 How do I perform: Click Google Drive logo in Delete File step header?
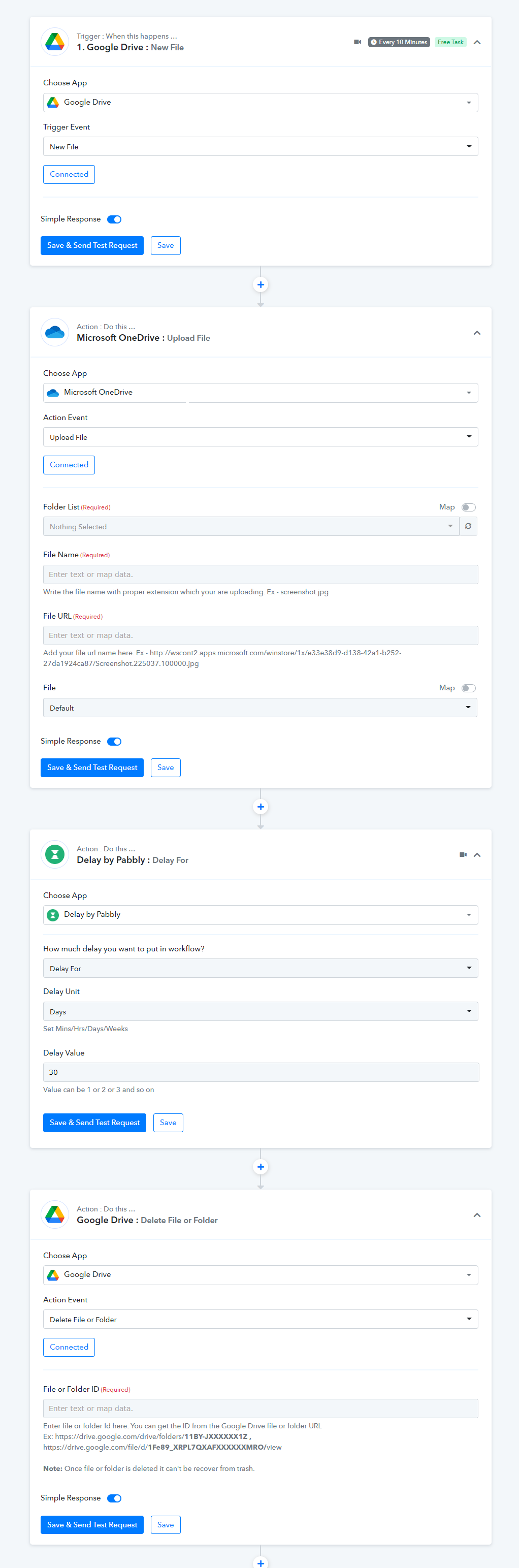(55, 1215)
